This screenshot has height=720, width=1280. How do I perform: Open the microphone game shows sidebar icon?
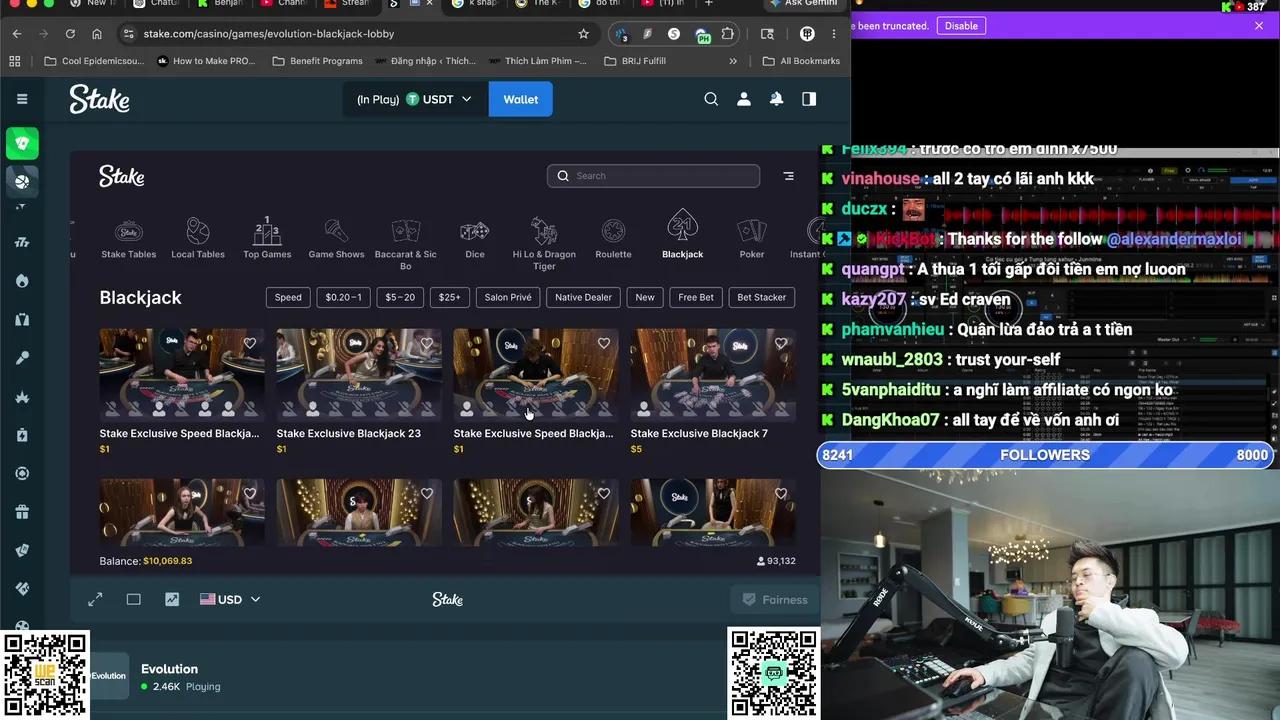tap(22, 358)
